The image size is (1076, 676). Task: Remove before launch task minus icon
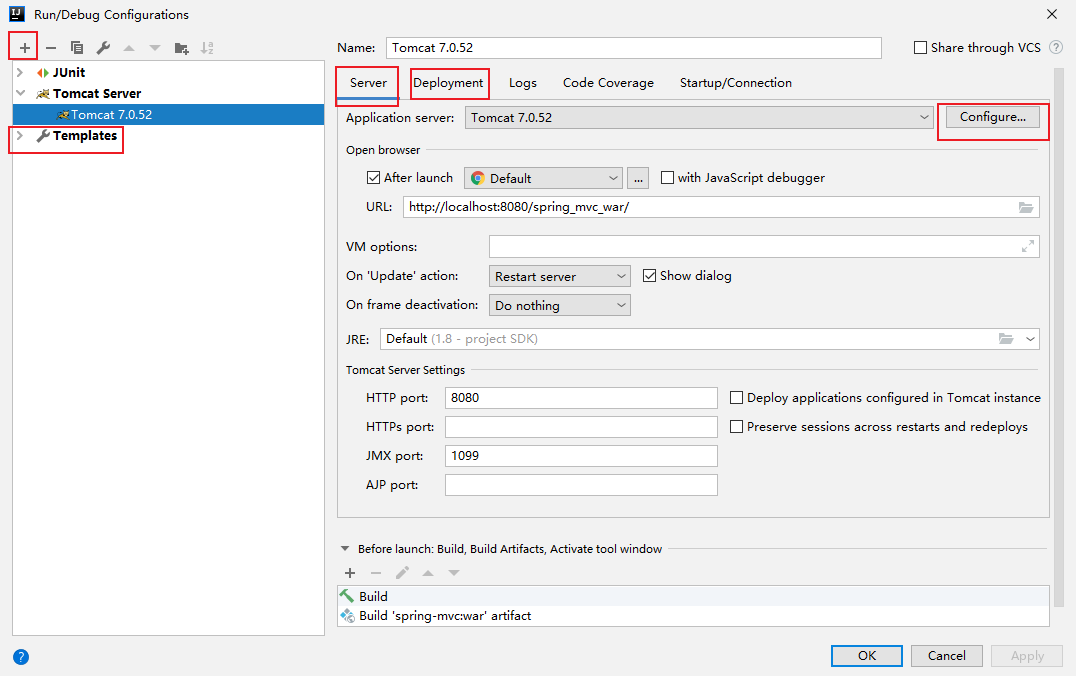pyautogui.click(x=376, y=573)
